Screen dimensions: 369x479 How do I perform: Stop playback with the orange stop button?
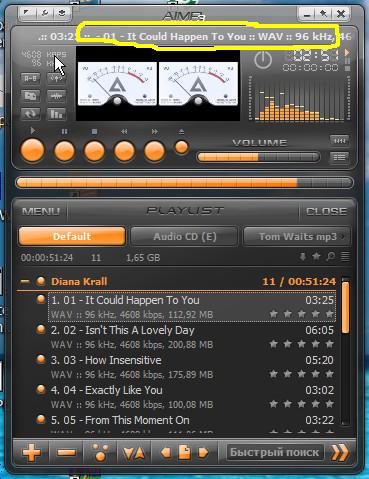click(x=94, y=151)
